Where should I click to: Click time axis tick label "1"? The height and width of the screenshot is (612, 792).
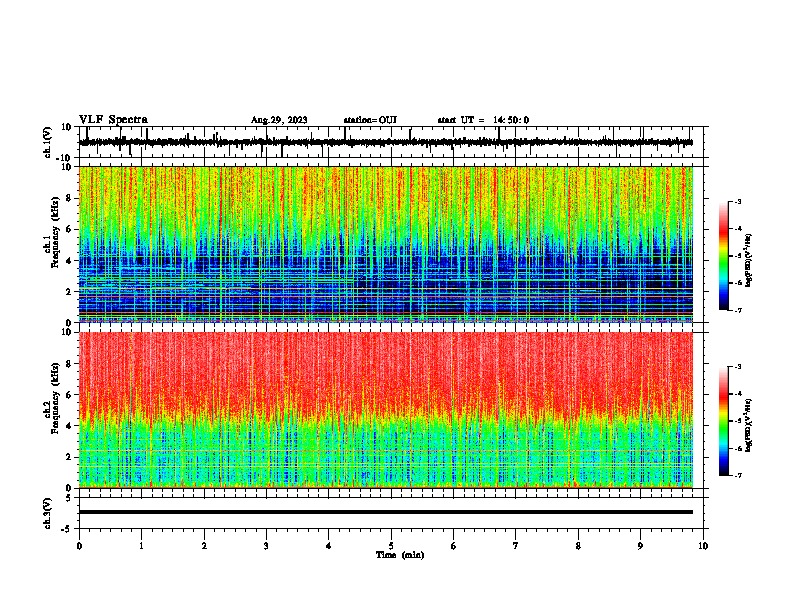point(141,546)
